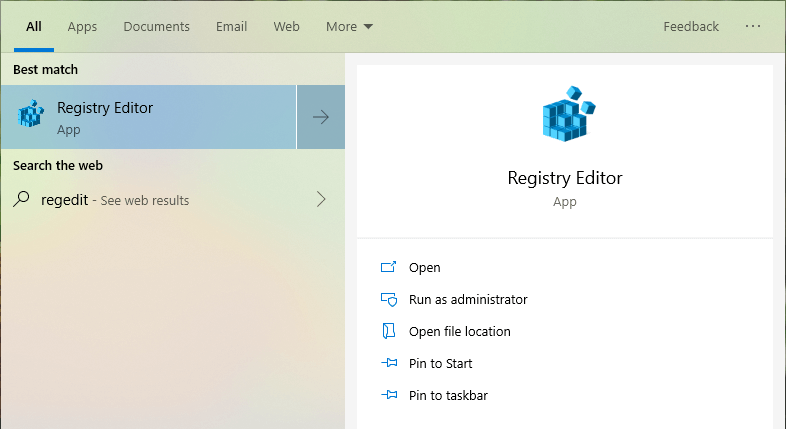
Task: Click the large Registry Editor icon in preview pane
Action: pos(568,114)
